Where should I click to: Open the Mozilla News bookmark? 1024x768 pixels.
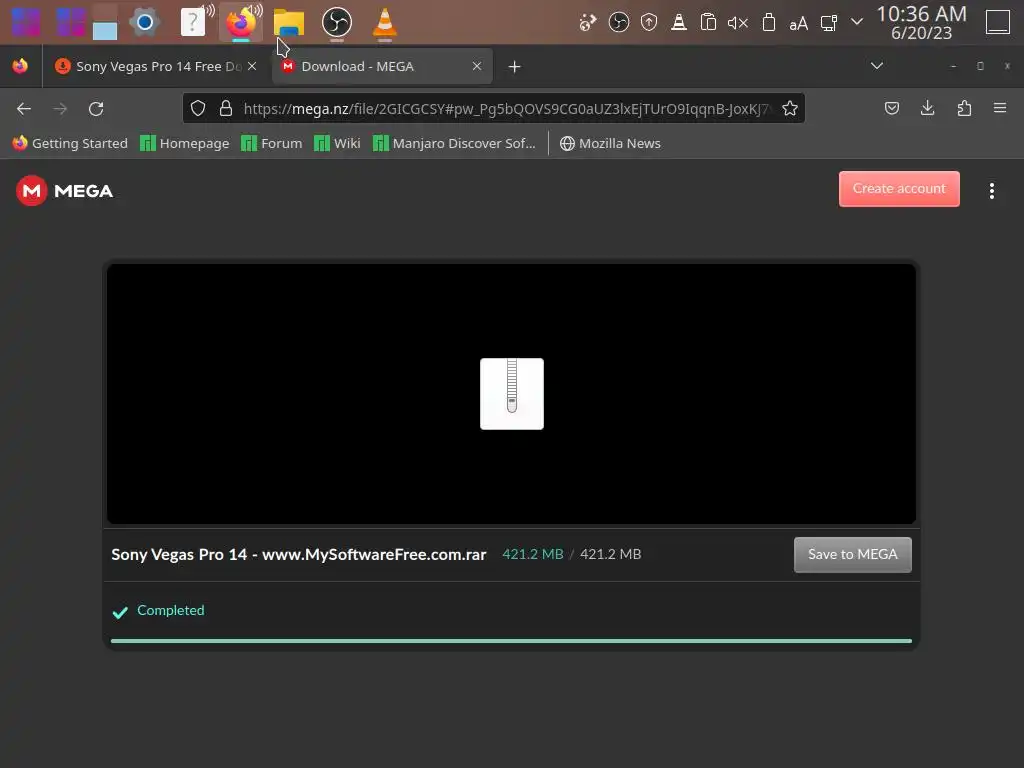click(x=610, y=143)
